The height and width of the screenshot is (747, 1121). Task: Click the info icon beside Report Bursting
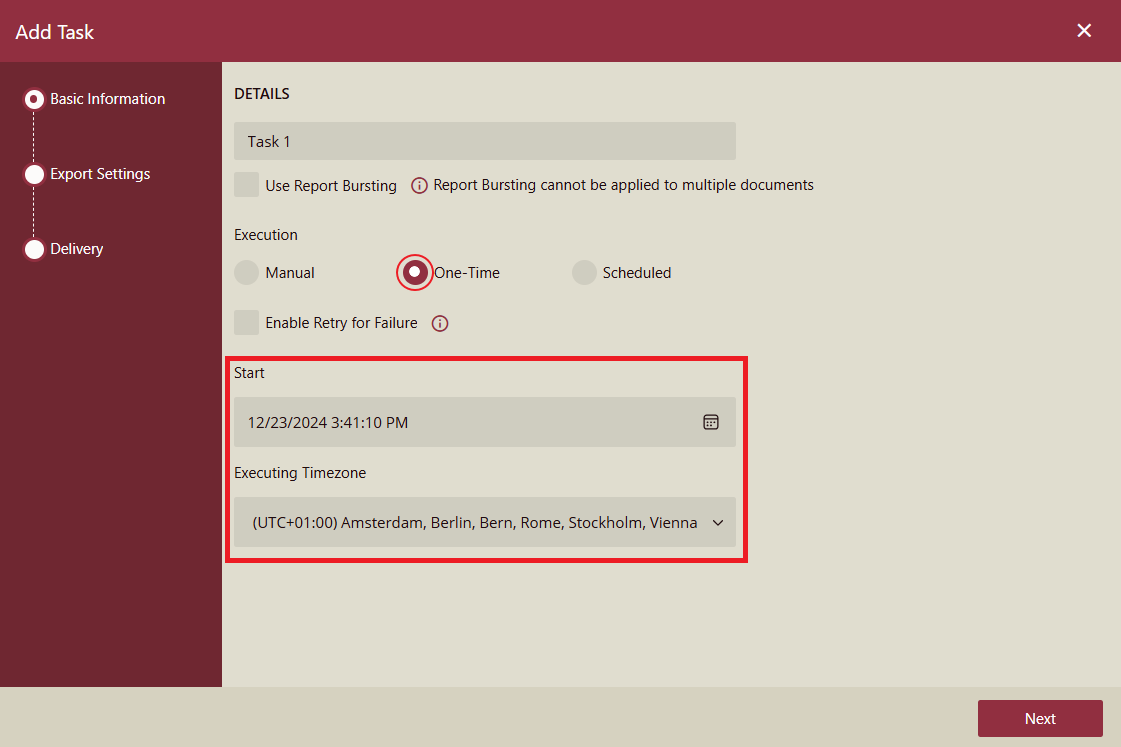coord(419,185)
